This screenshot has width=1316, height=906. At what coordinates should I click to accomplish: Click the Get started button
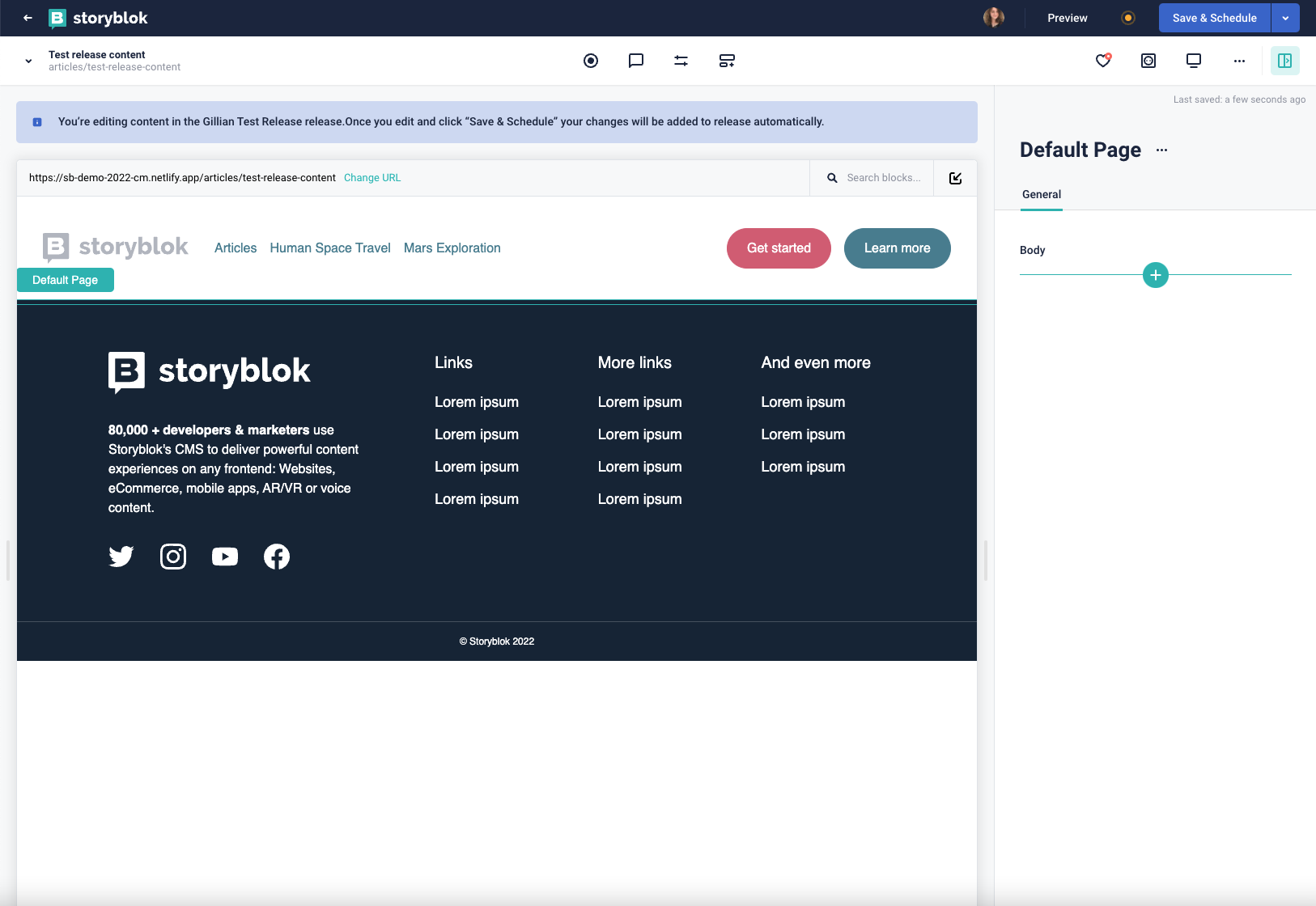(x=779, y=248)
